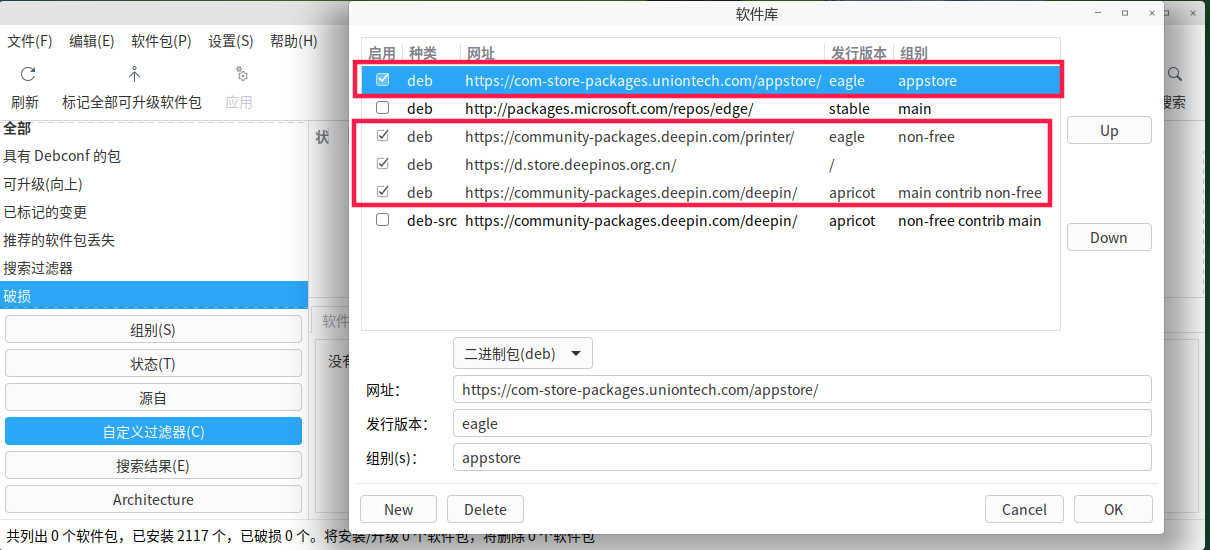
Task: Click the Delete repository button
Action: click(x=485, y=509)
